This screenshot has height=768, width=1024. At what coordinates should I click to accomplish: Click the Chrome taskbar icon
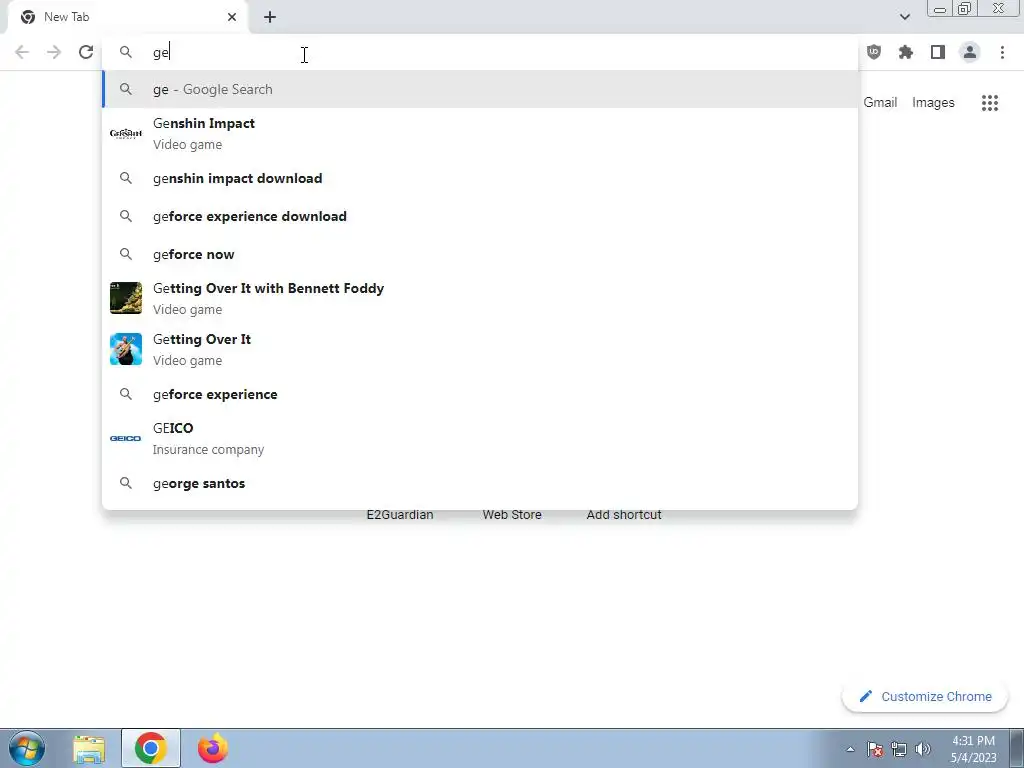pyautogui.click(x=151, y=748)
